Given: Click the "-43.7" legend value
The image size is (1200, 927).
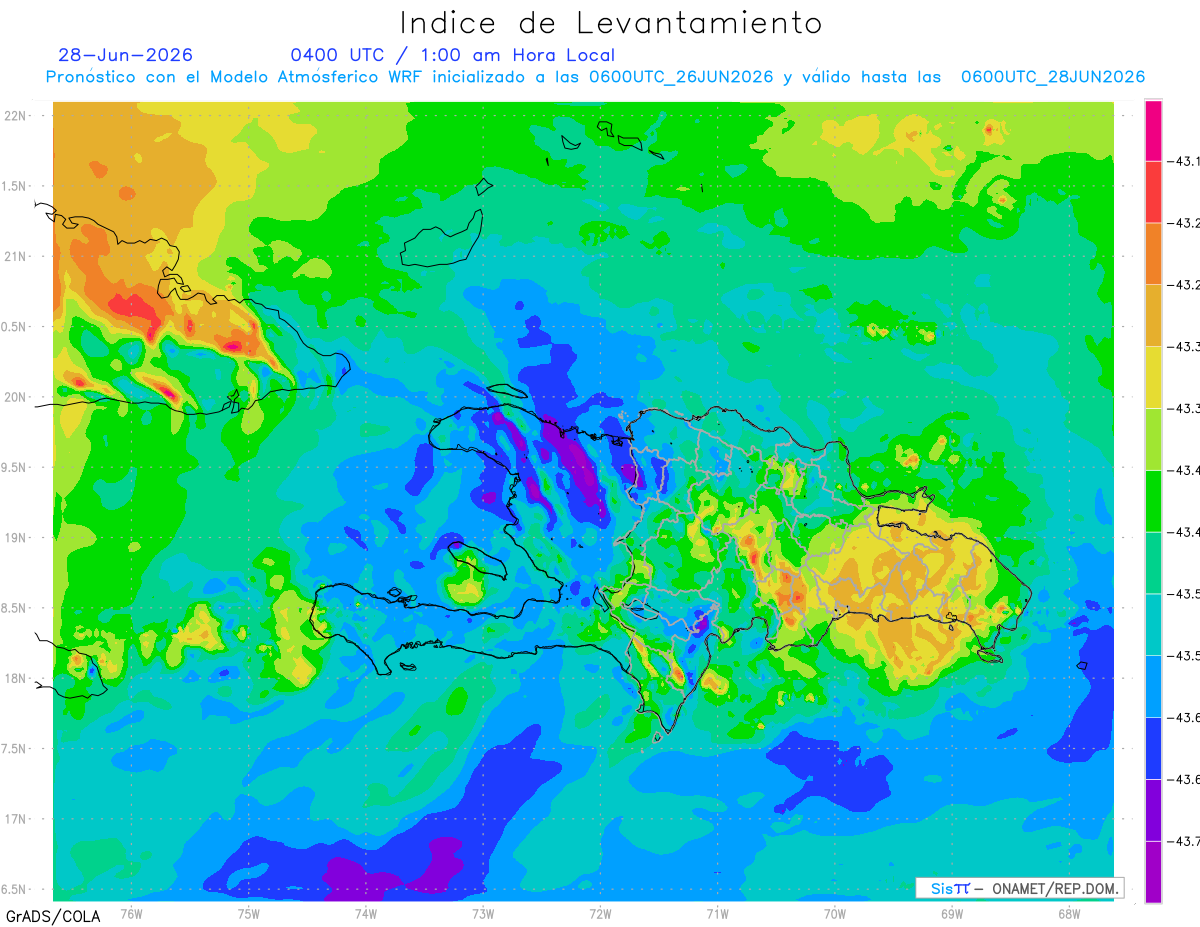Looking at the screenshot, I should [x=1184, y=842].
